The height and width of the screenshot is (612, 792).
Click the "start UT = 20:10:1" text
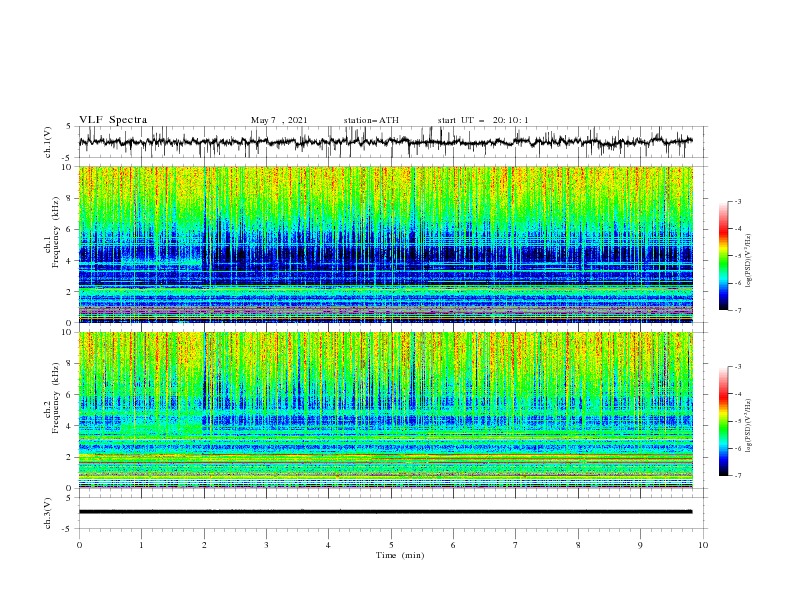483,120
